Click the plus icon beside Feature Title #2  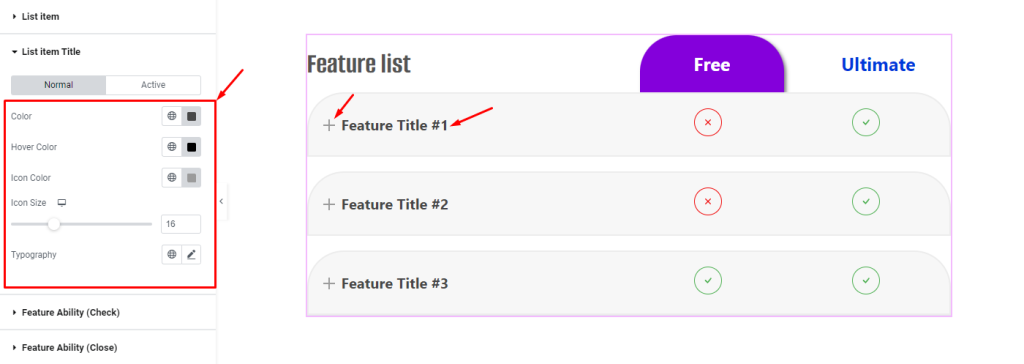click(329, 205)
